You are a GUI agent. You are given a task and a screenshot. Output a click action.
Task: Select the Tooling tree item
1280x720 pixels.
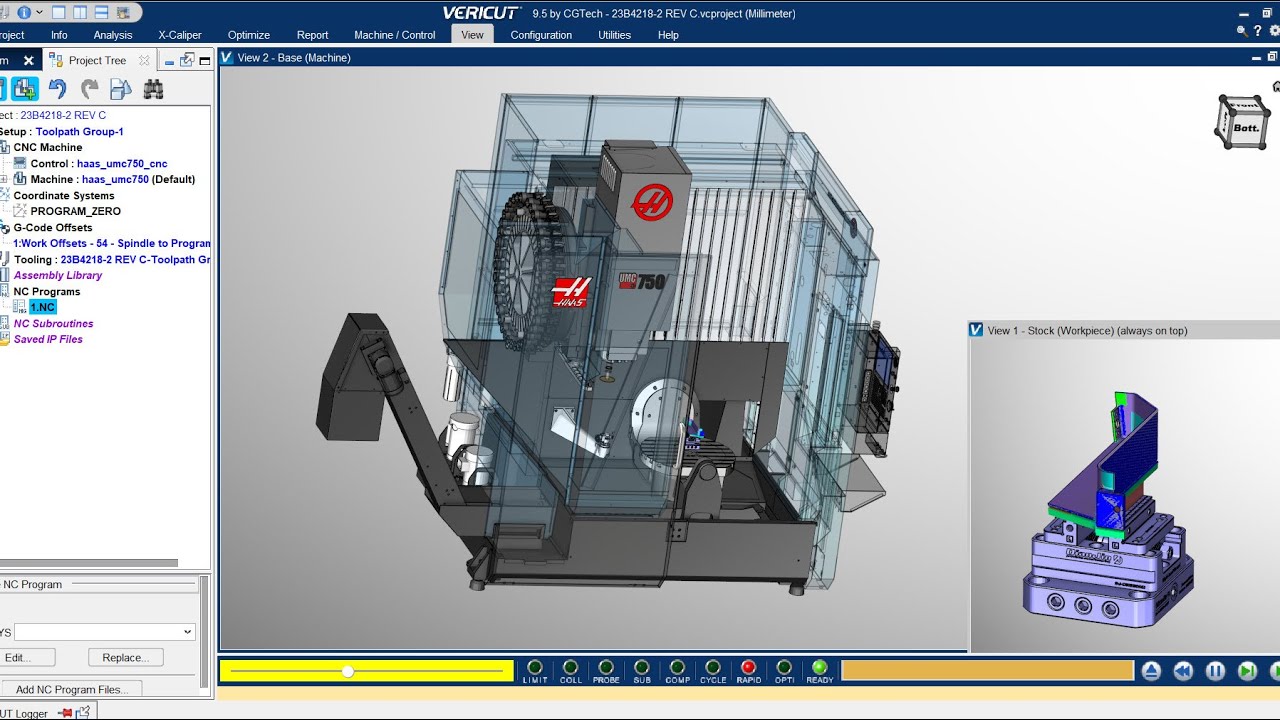112,259
